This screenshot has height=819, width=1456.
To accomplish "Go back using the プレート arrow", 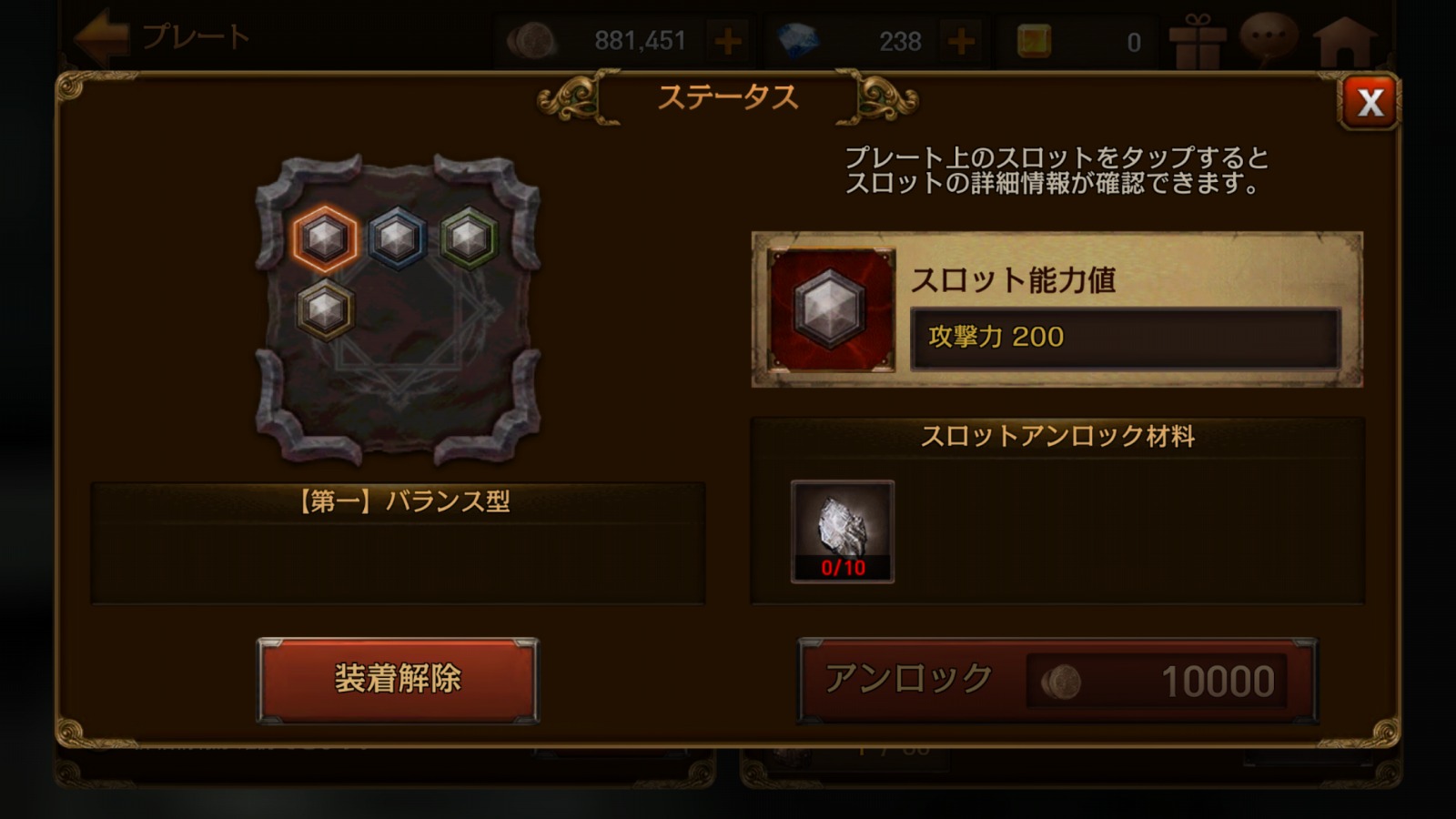I will (102, 36).
